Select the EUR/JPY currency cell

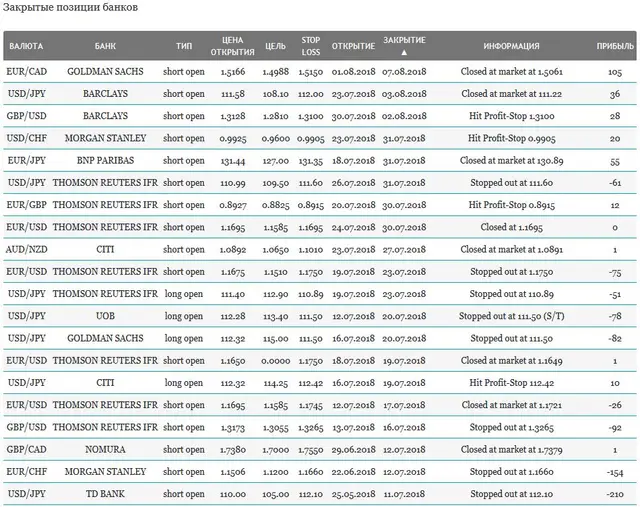coord(27,160)
